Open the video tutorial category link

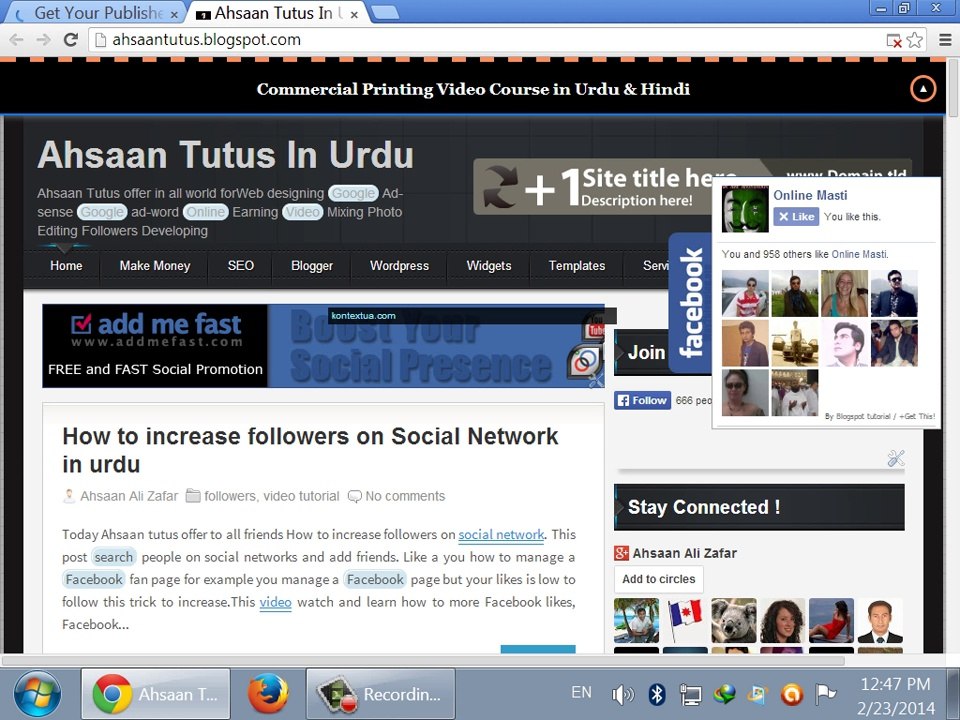(x=301, y=496)
